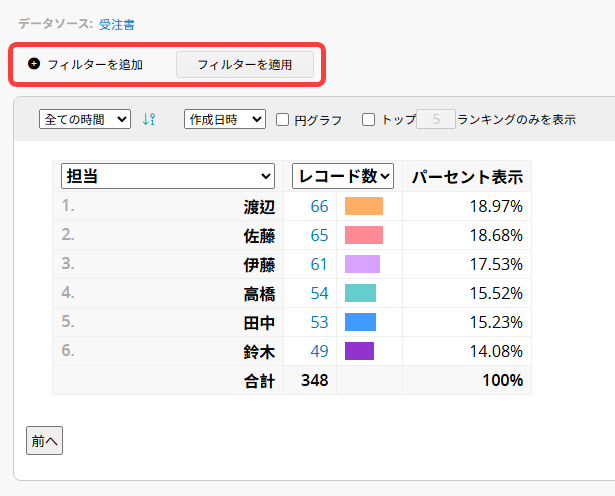Screen dimensions: 615x496
Task: Enable the 円グラフ checkbox
Action: pos(282,120)
